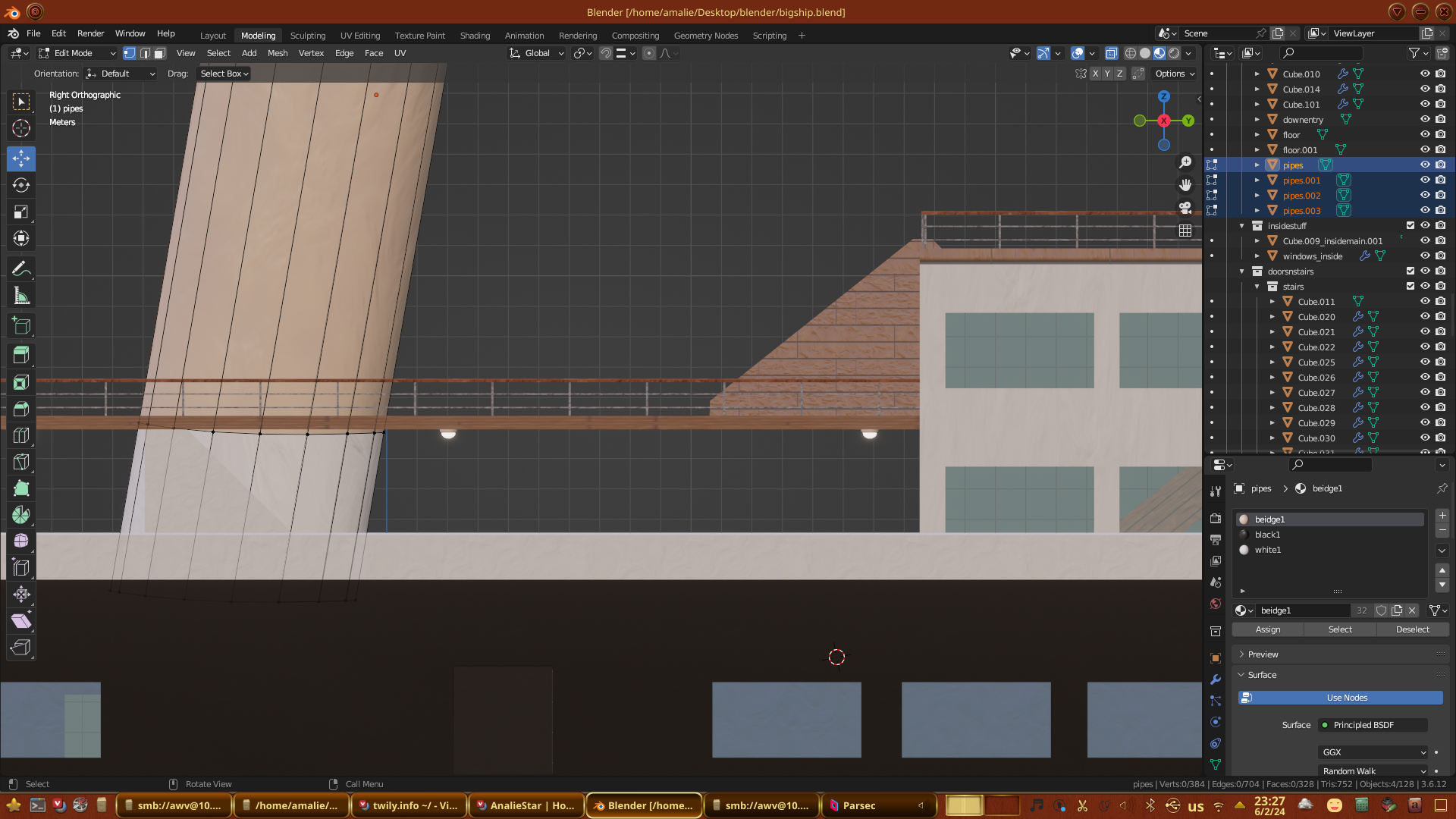
Task: Pick the Measure tool
Action: (x=21, y=297)
